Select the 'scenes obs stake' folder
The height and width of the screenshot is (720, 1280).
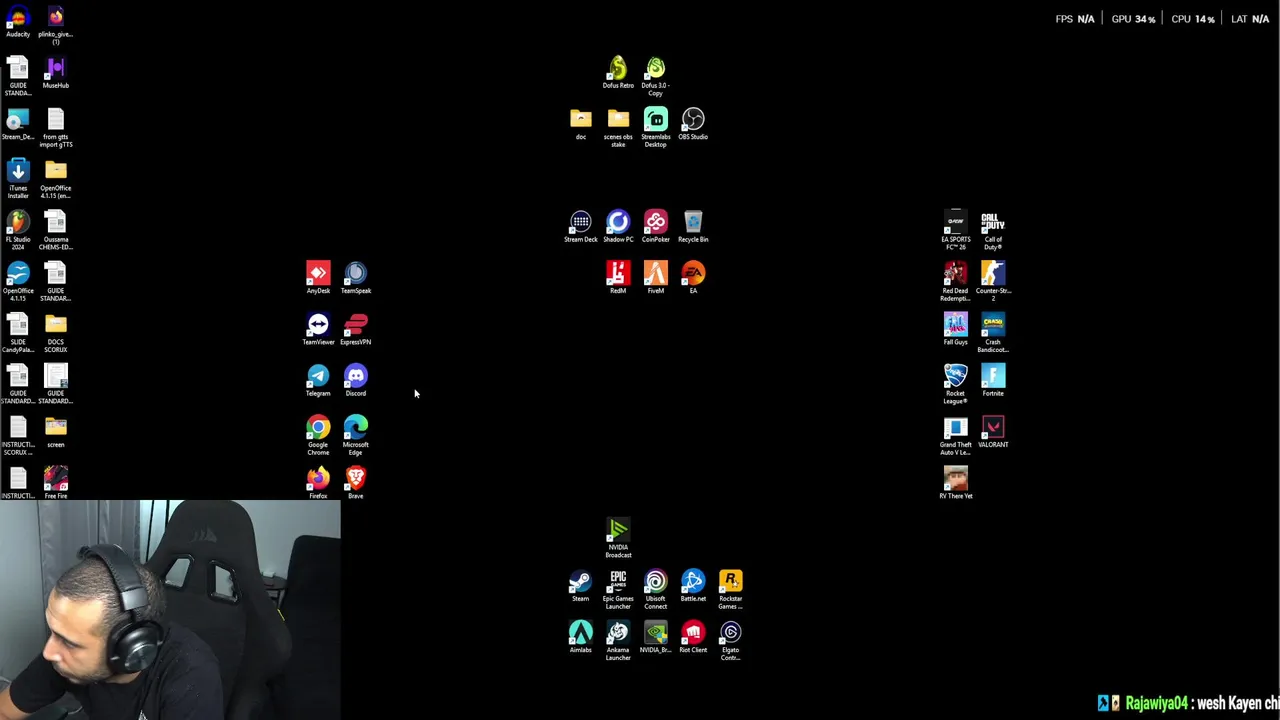click(618, 128)
